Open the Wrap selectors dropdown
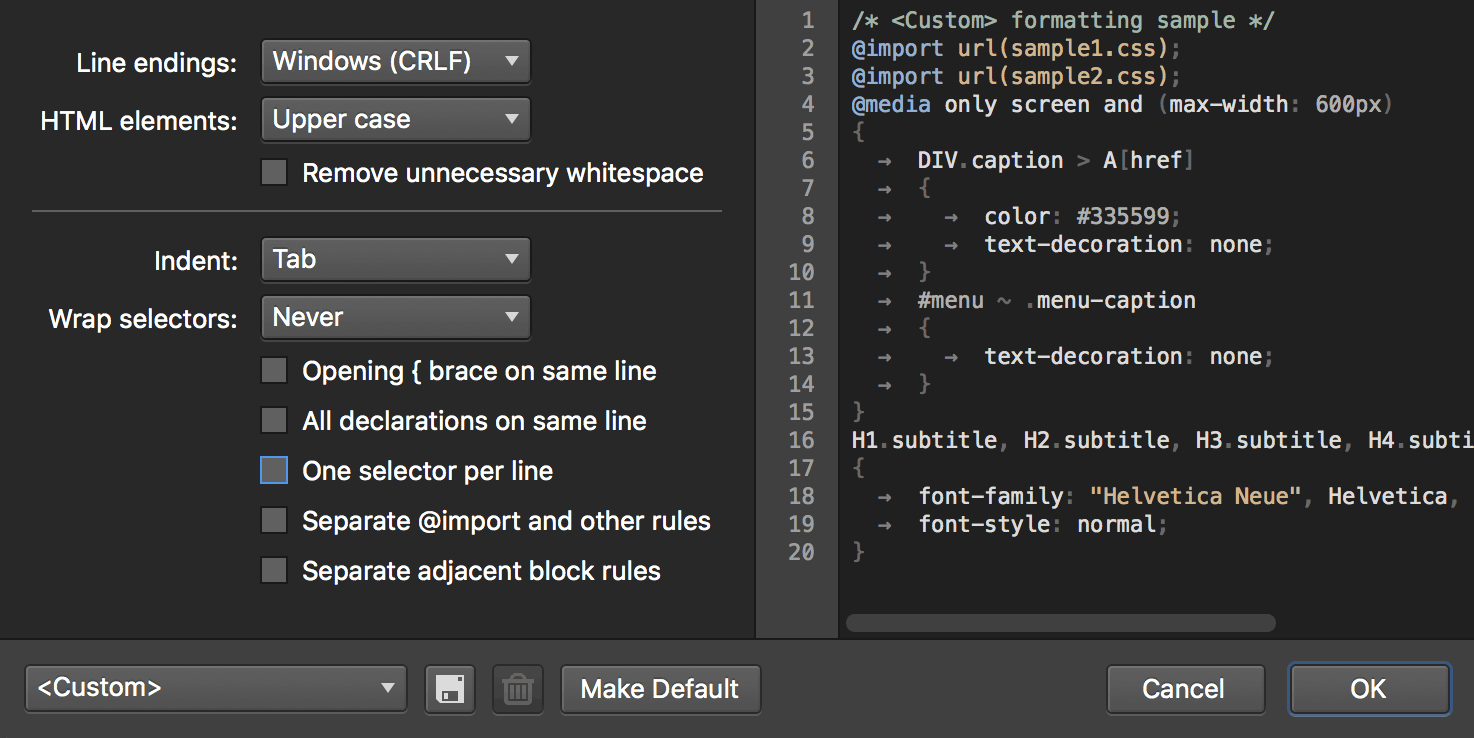Image resolution: width=1474 pixels, height=738 pixels. coord(396,318)
